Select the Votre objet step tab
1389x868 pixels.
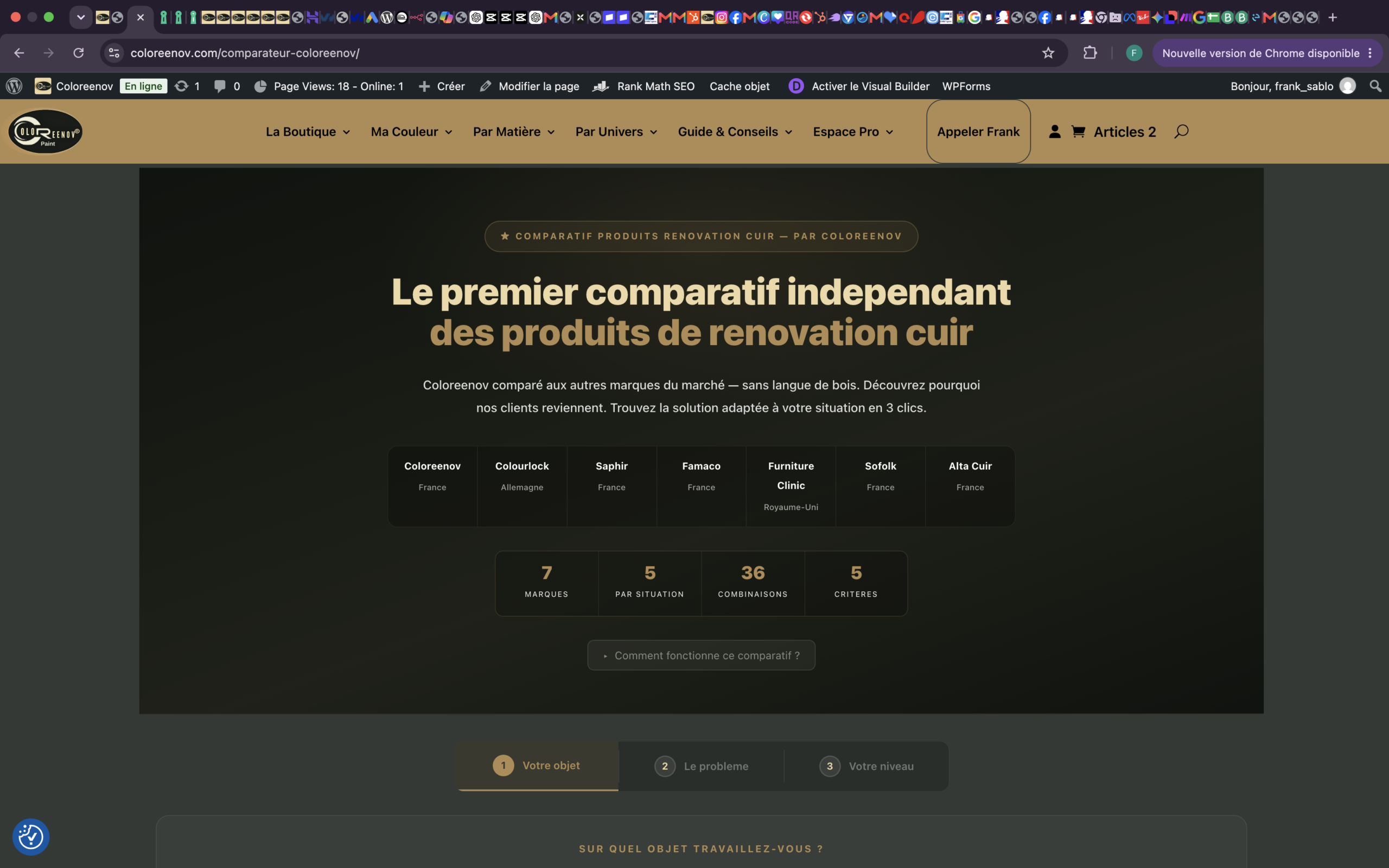pyautogui.click(x=537, y=766)
